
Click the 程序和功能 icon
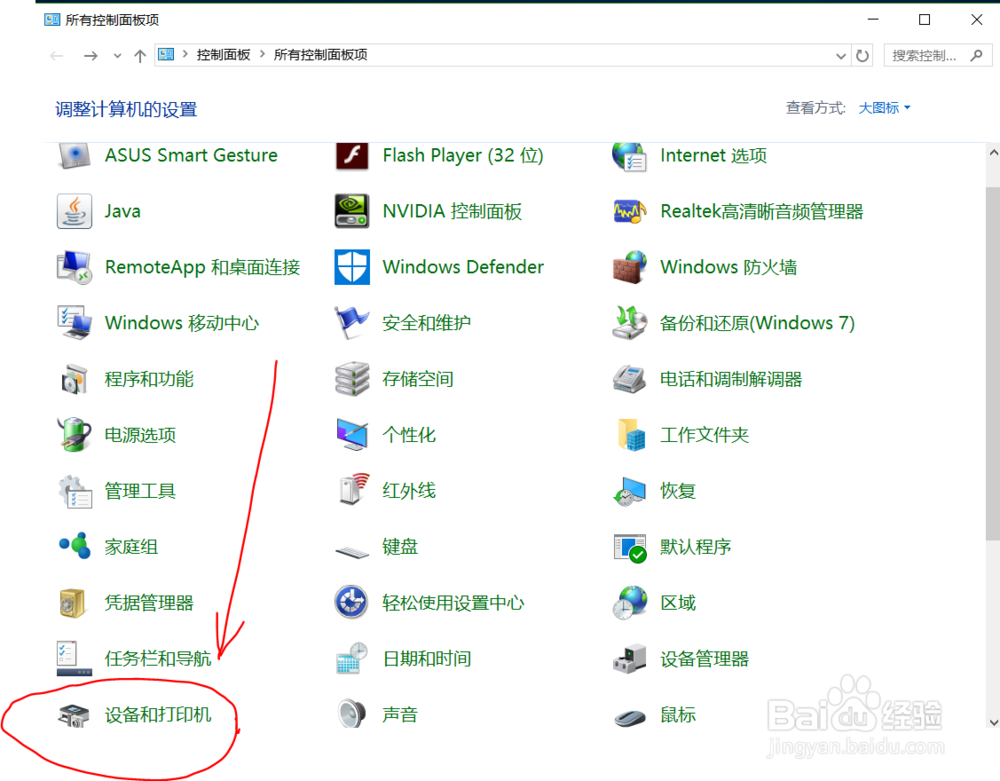pyautogui.click(x=75, y=379)
